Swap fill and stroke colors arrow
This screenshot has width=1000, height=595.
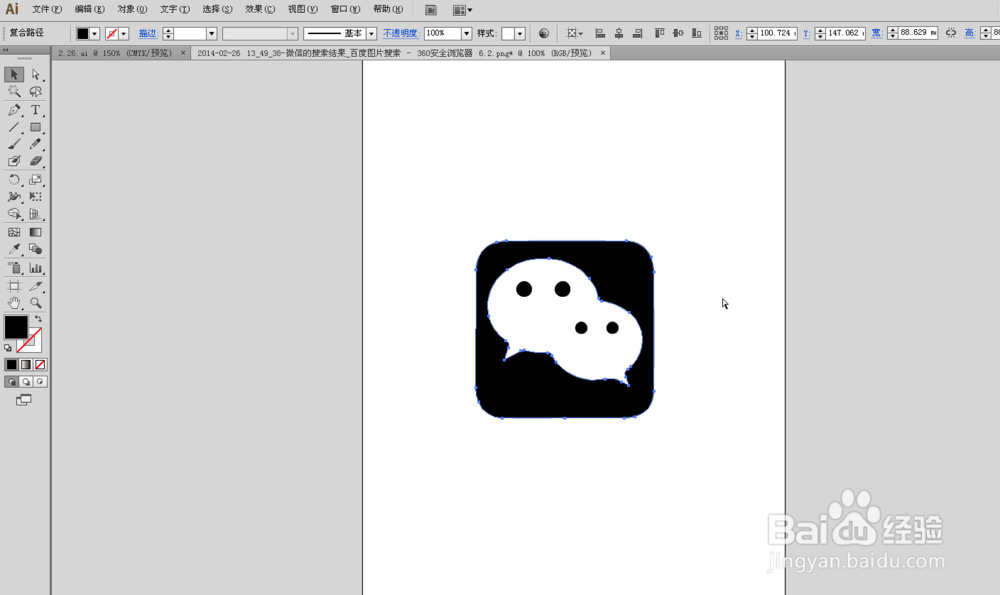[38, 319]
